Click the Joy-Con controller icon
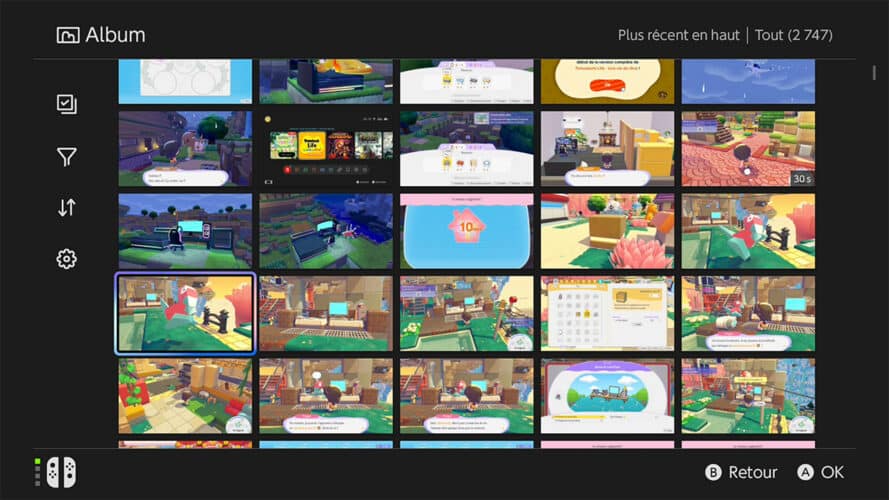The image size is (889, 500). point(61,472)
